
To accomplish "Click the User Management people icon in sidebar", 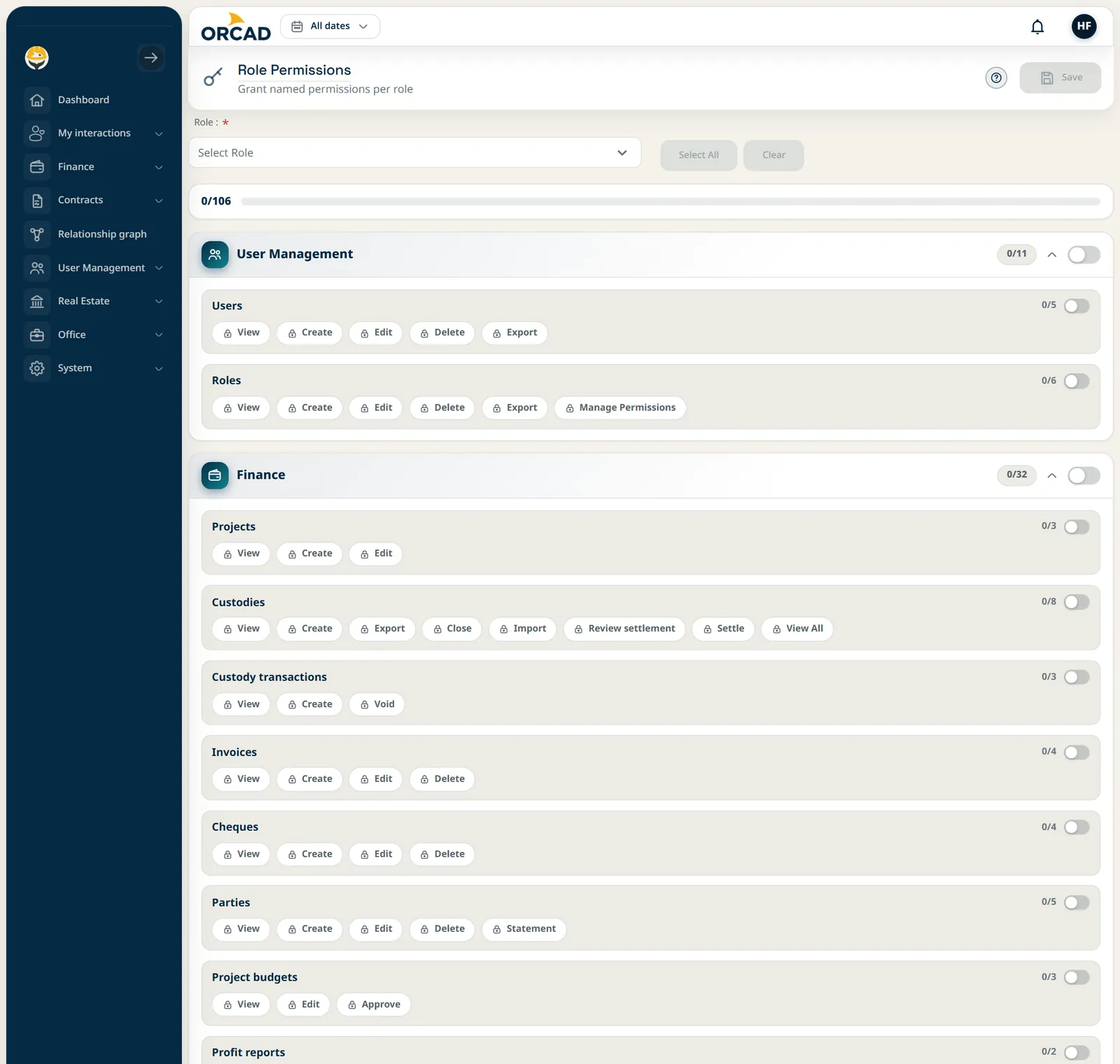I will [x=37, y=267].
